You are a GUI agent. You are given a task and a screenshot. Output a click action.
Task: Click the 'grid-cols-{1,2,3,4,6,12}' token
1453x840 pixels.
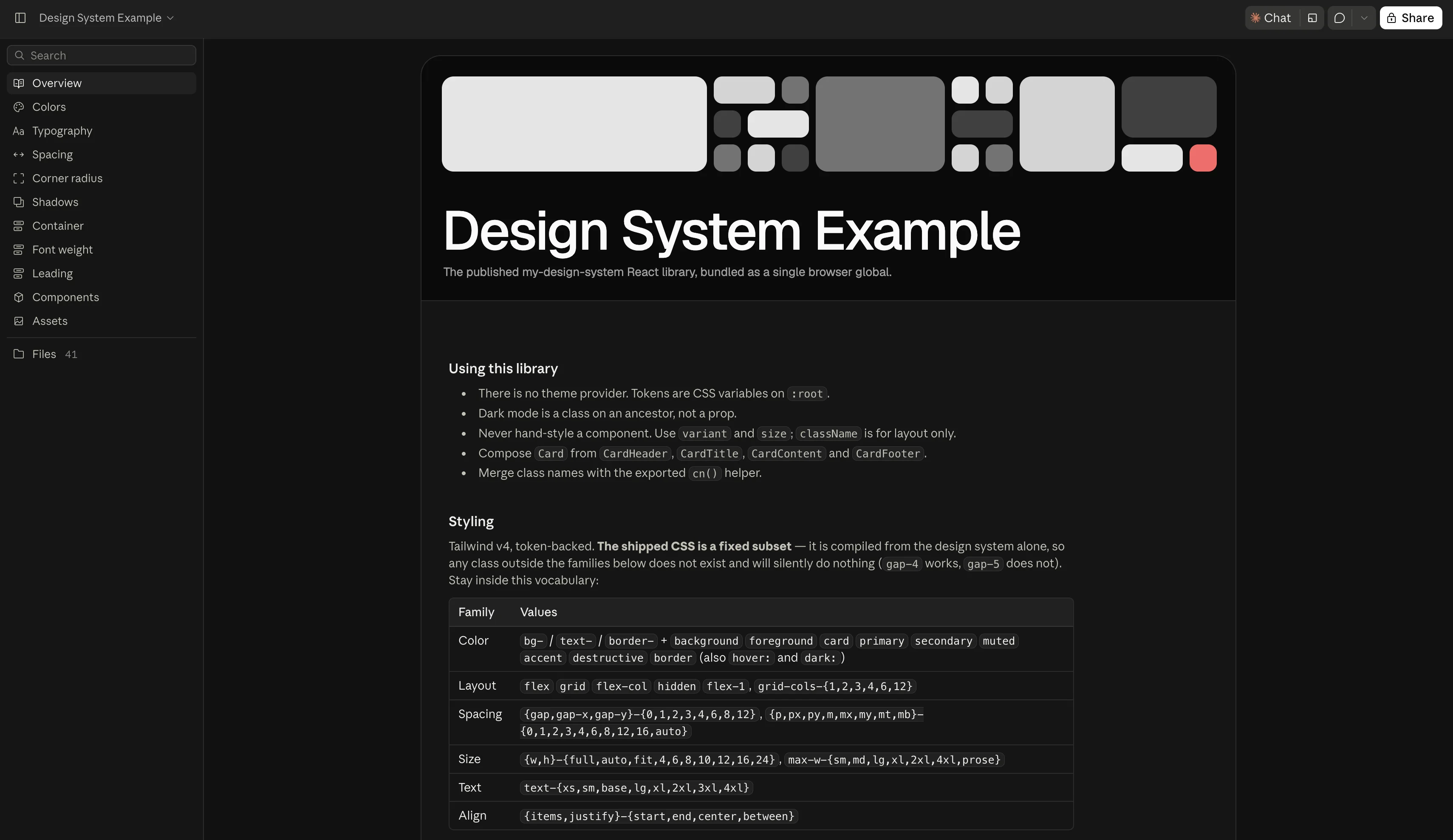(x=835, y=686)
